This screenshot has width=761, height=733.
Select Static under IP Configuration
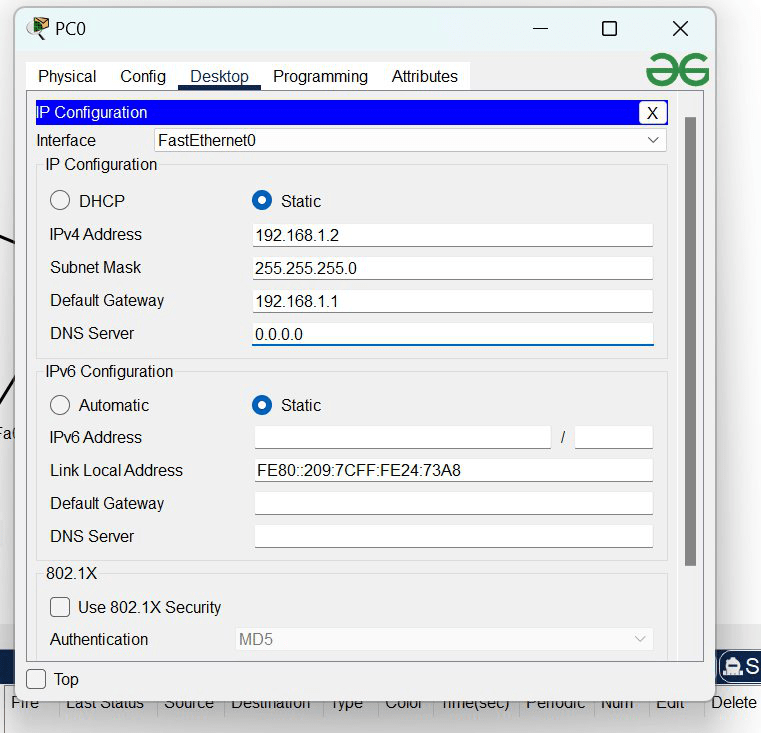(262, 200)
